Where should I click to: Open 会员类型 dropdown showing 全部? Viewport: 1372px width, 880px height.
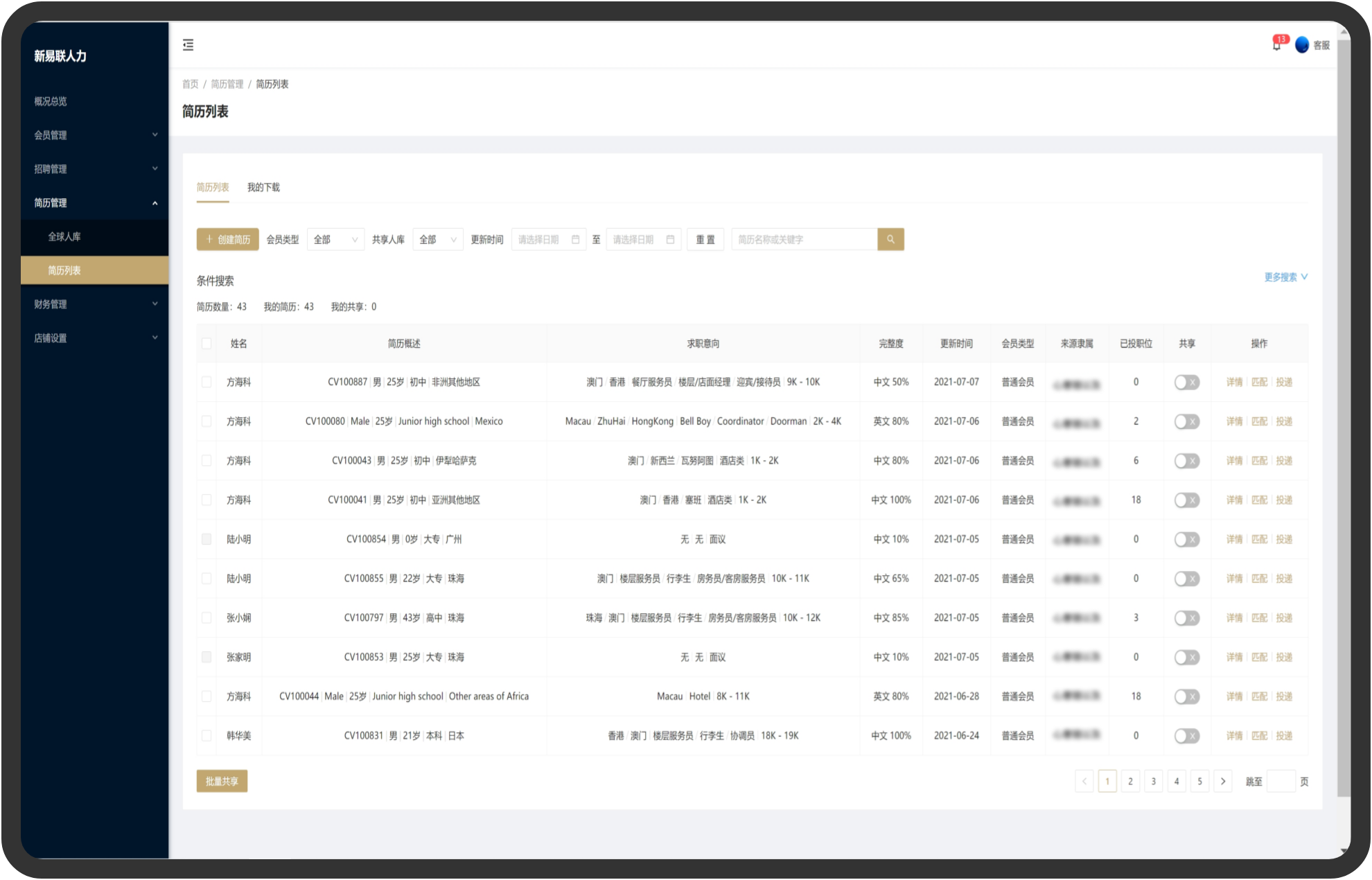(335, 240)
